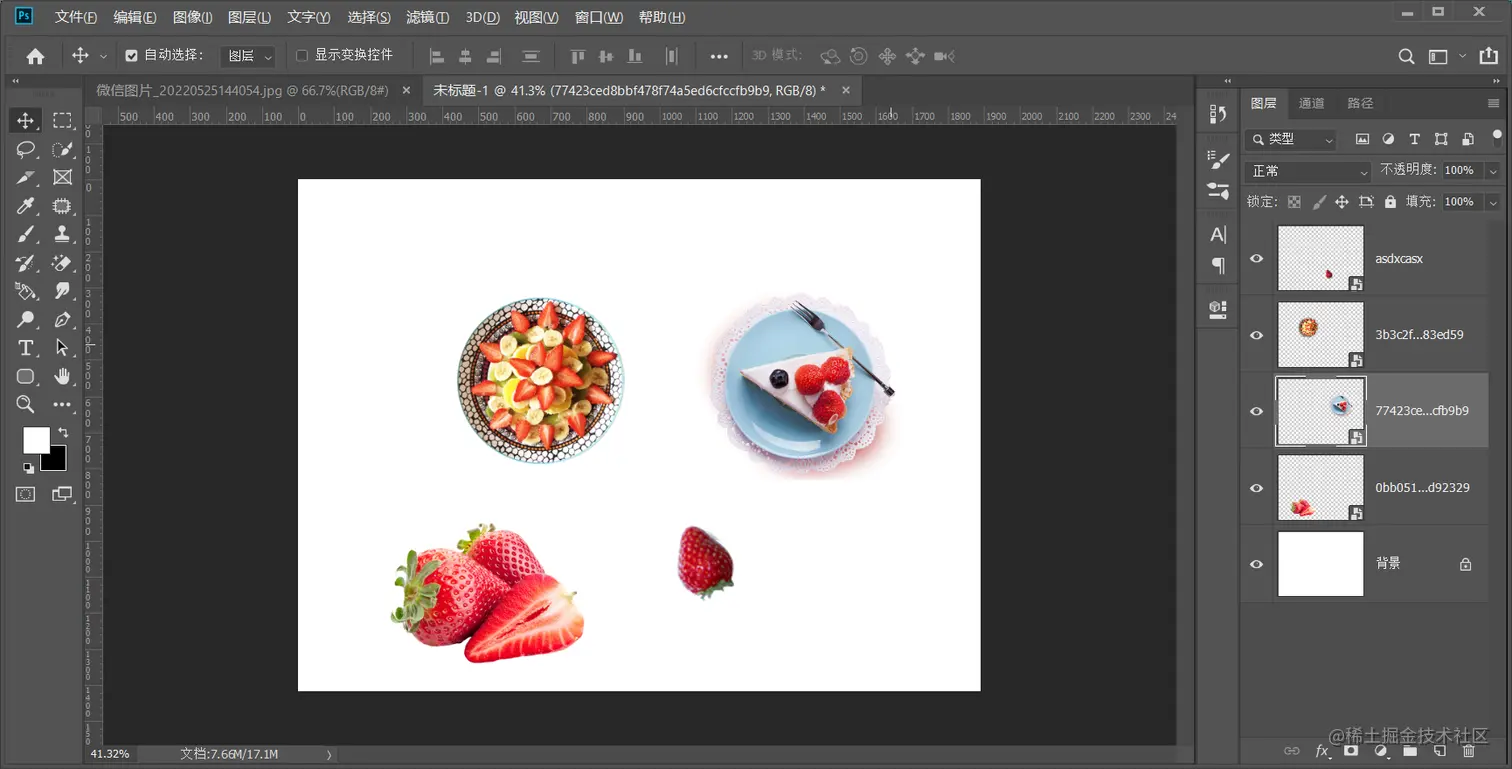The width and height of the screenshot is (1512, 769).
Task: Toggle Quick Mask mode
Action: (x=26, y=494)
